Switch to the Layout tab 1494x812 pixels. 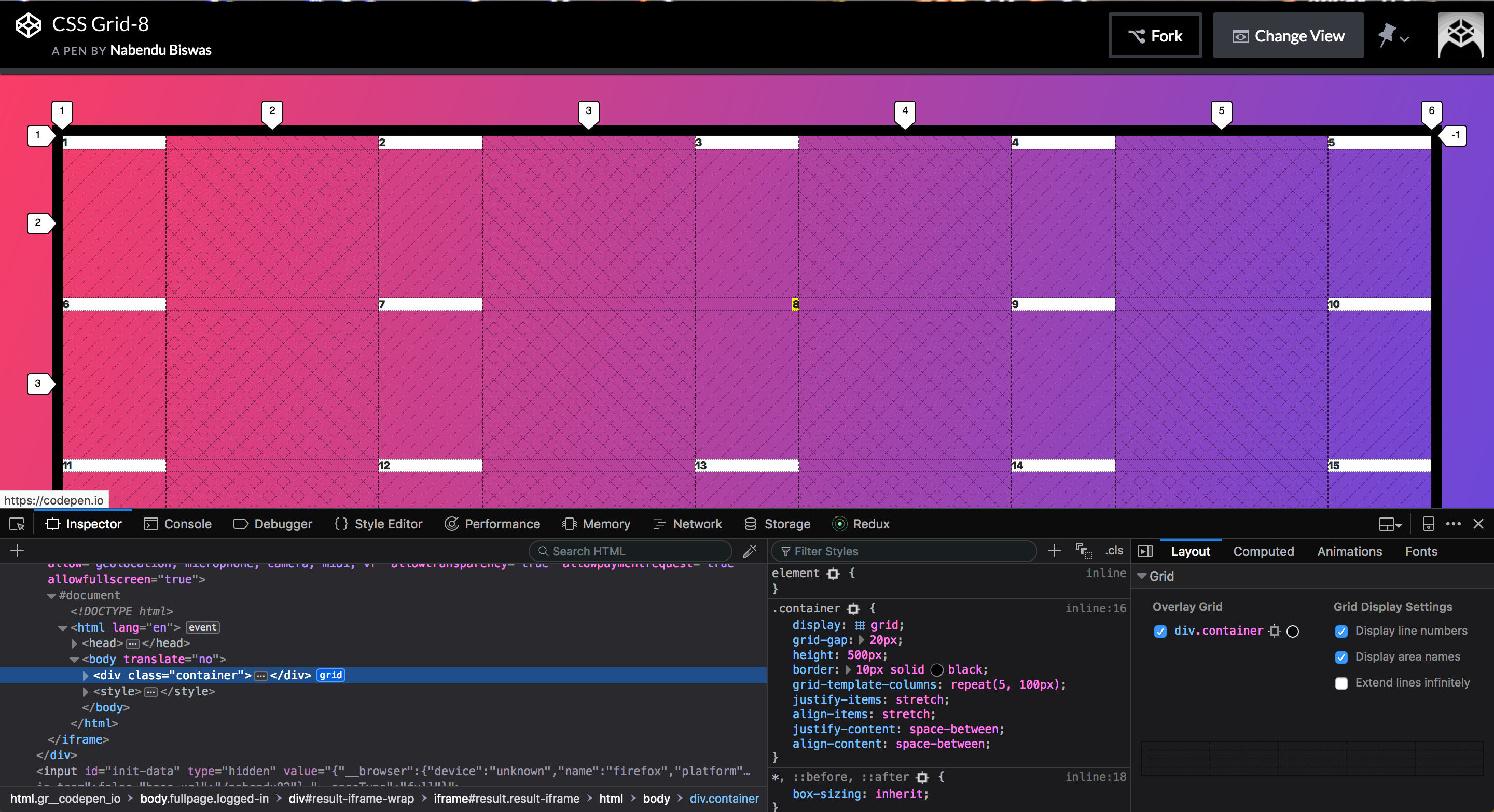[1190, 551]
